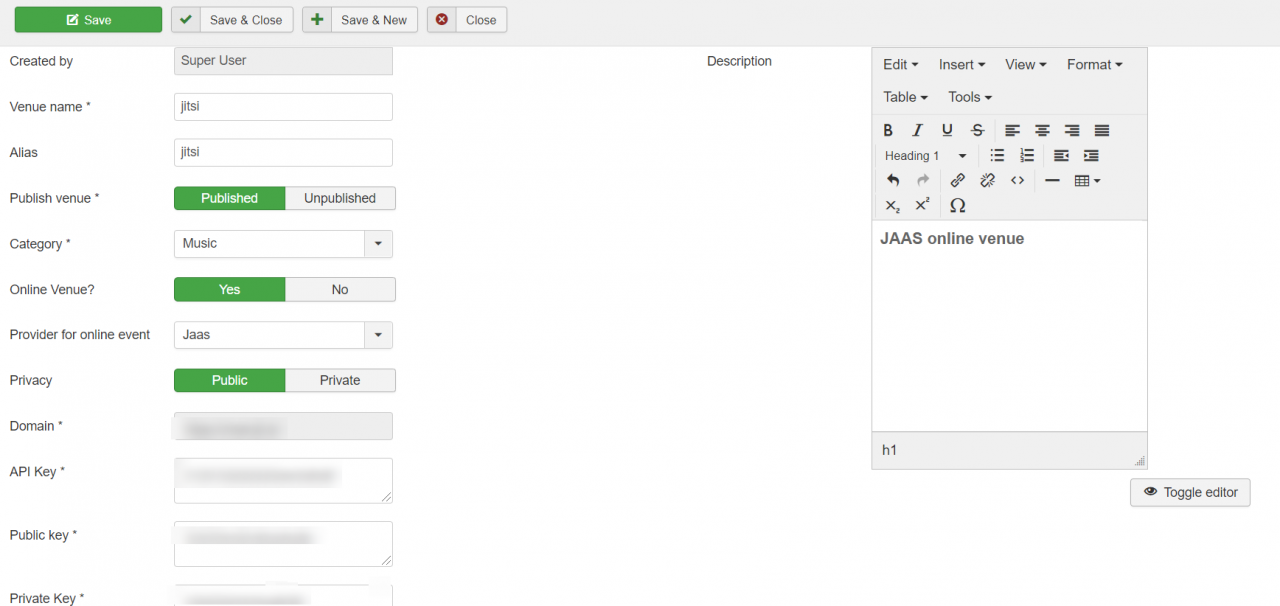Click the insert link icon
The image size is (1280, 606).
pyautogui.click(x=958, y=181)
